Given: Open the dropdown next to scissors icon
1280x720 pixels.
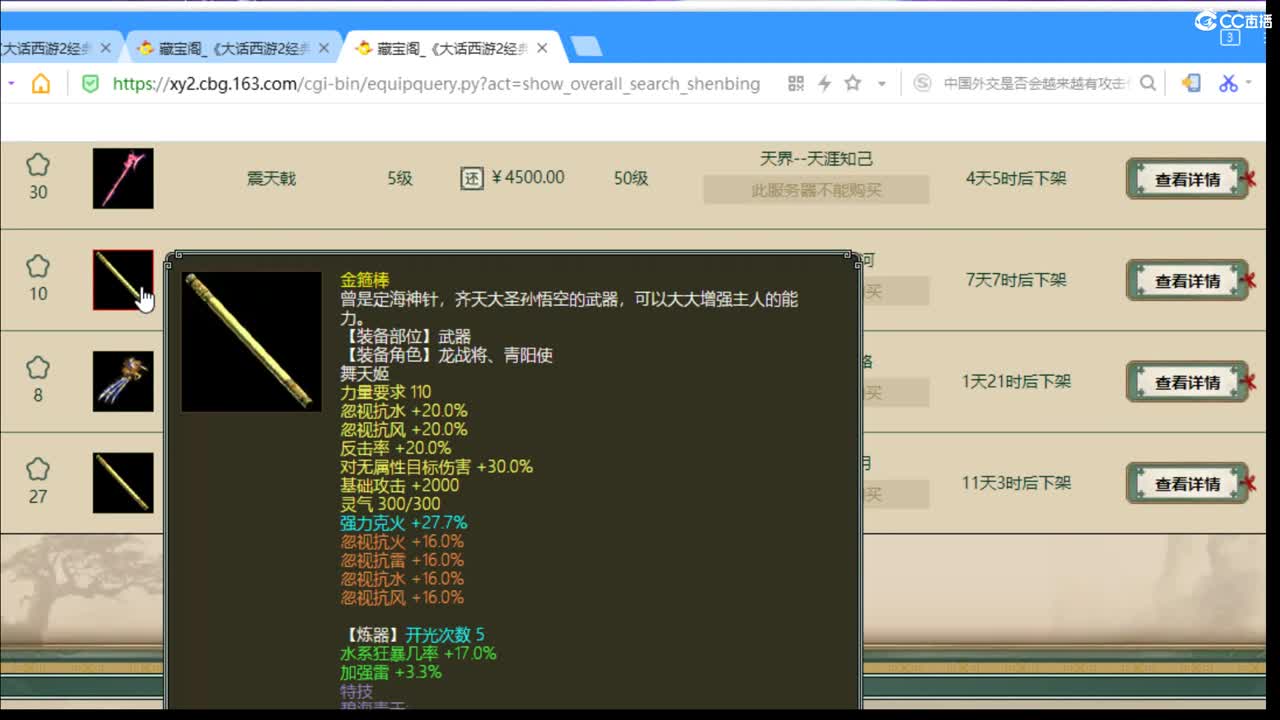Looking at the screenshot, I should (1249, 84).
